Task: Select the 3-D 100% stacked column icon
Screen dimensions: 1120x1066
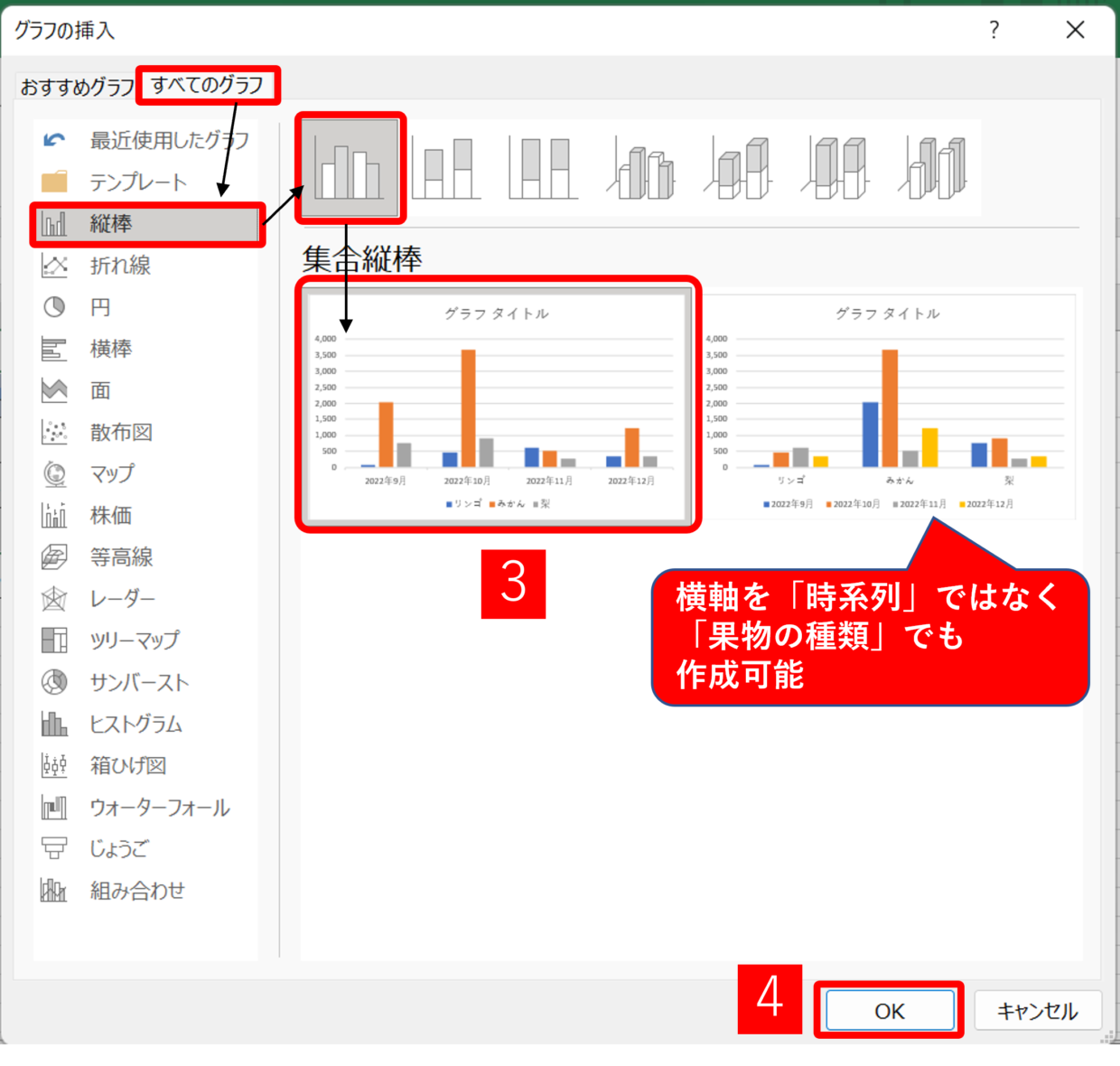Action: pyautogui.click(x=835, y=168)
